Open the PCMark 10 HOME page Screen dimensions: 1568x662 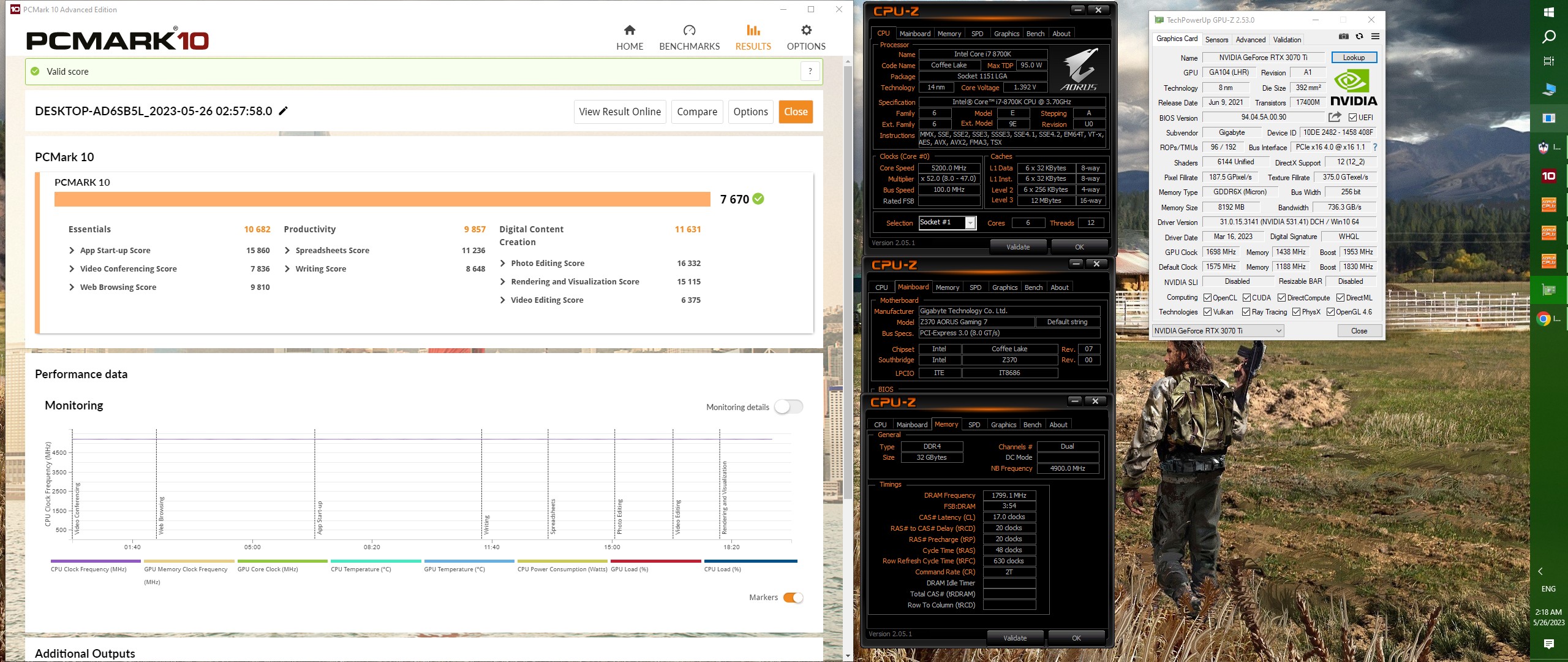pyautogui.click(x=629, y=38)
